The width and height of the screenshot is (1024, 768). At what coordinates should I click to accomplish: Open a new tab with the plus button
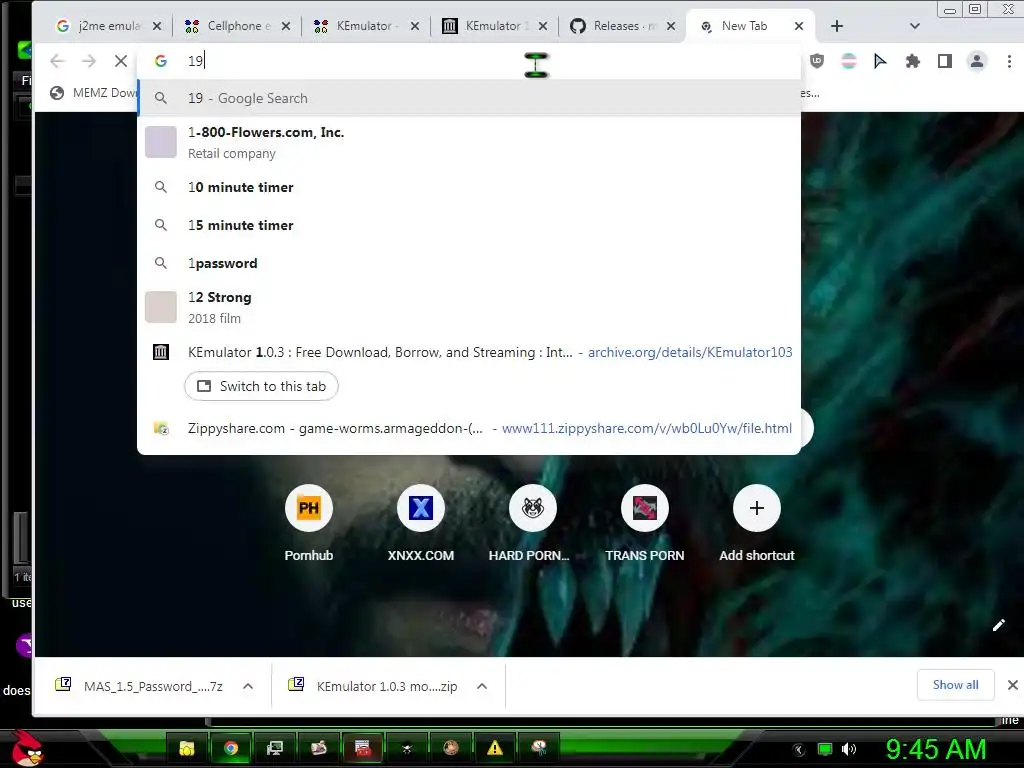pos(837,26)
